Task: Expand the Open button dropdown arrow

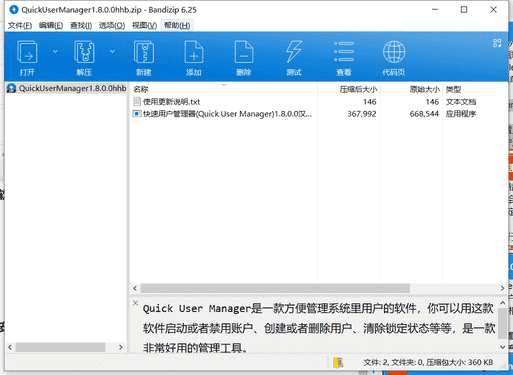Action: point(55,51)
